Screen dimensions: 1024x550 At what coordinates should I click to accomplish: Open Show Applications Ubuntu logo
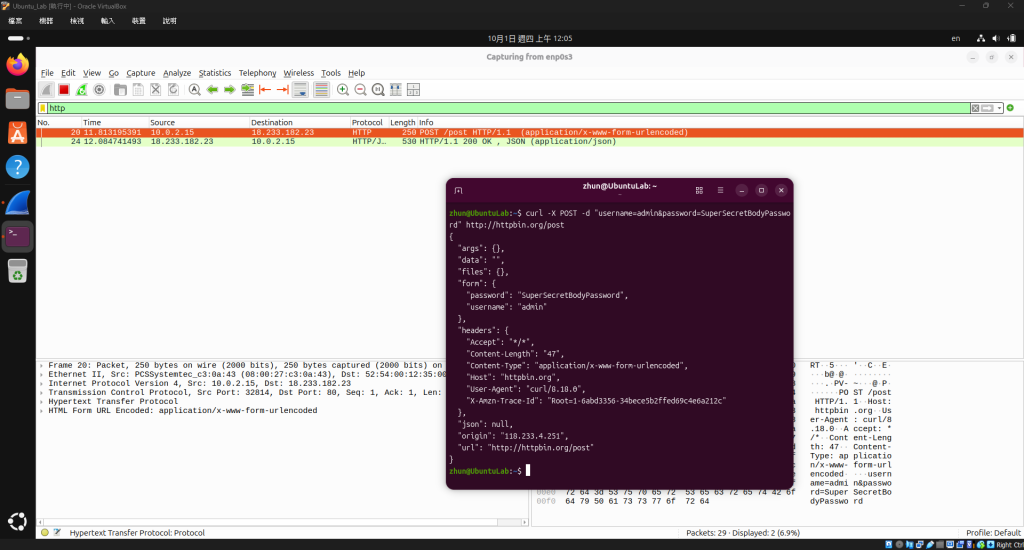click(18, 521)
